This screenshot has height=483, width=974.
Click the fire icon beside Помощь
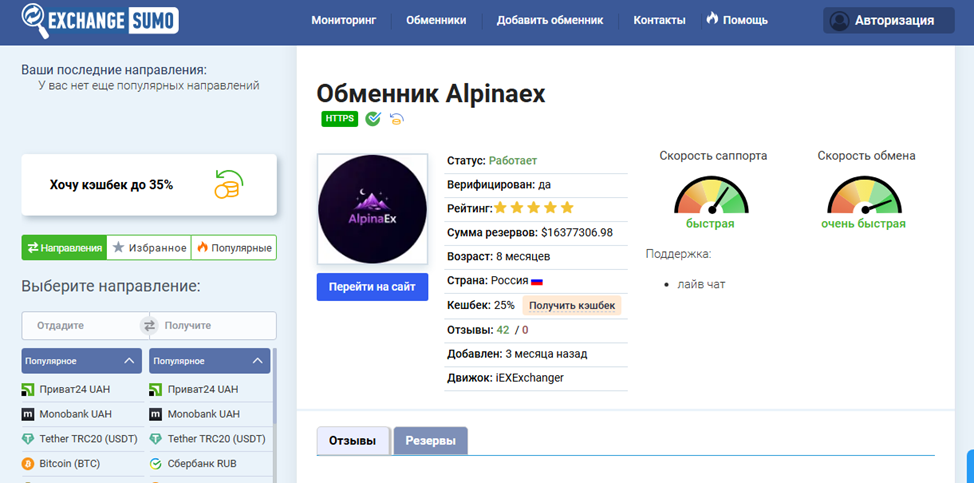(x=712, y=19)
